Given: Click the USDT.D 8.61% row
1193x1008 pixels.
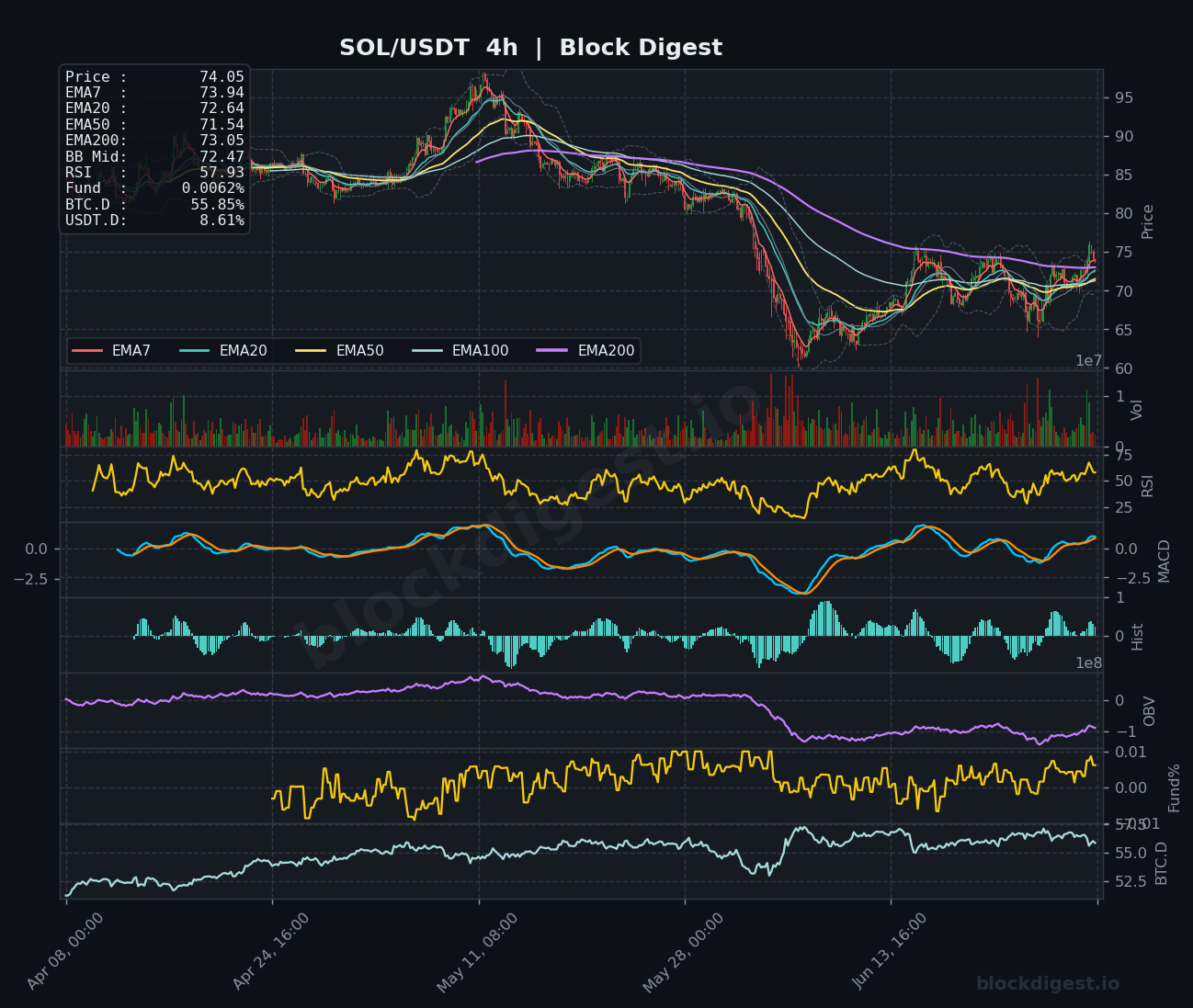Looking at the screenshot, I should click(x=154, y=221).
